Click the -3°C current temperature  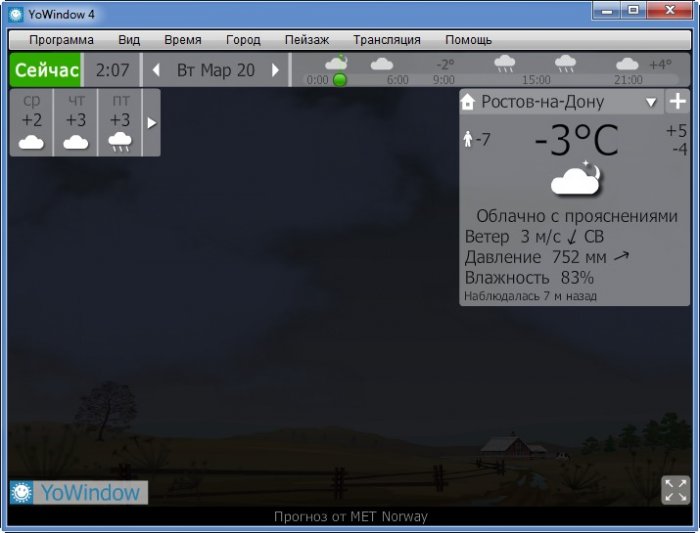(576, 140)
